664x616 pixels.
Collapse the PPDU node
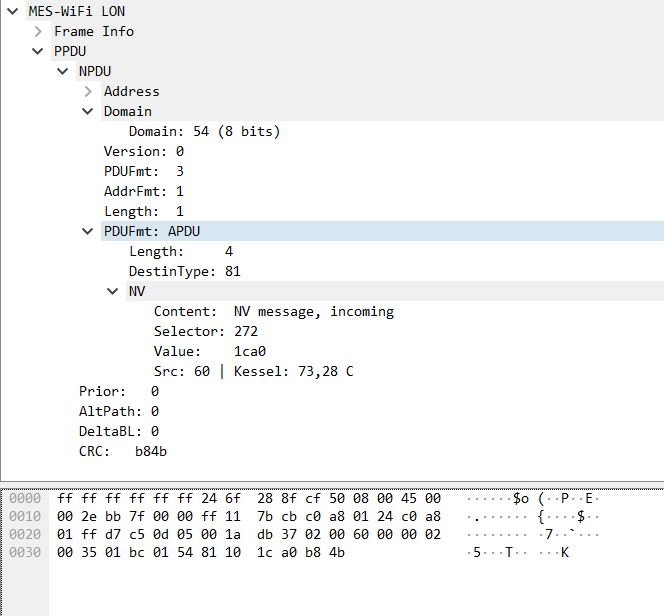point(38,51)
